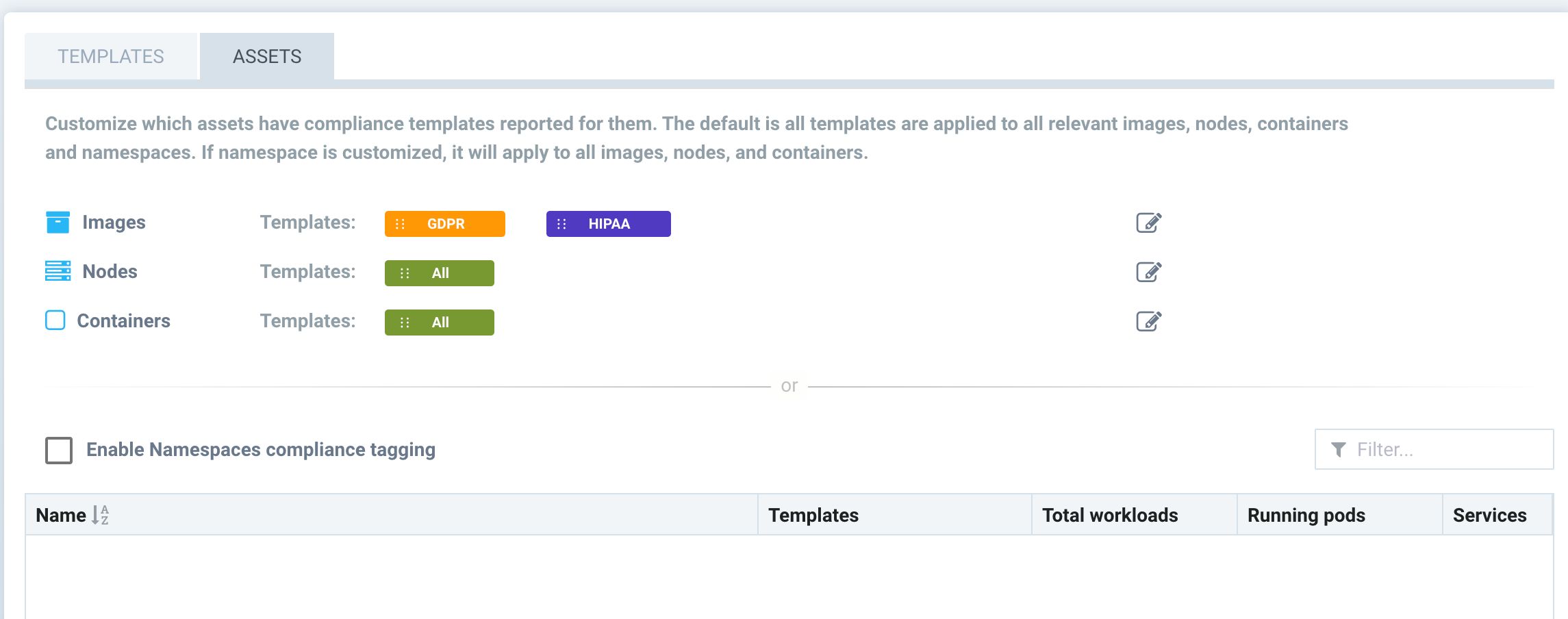Click the edit pencil next to Images templates
1568x619 pixels.
1150,222
